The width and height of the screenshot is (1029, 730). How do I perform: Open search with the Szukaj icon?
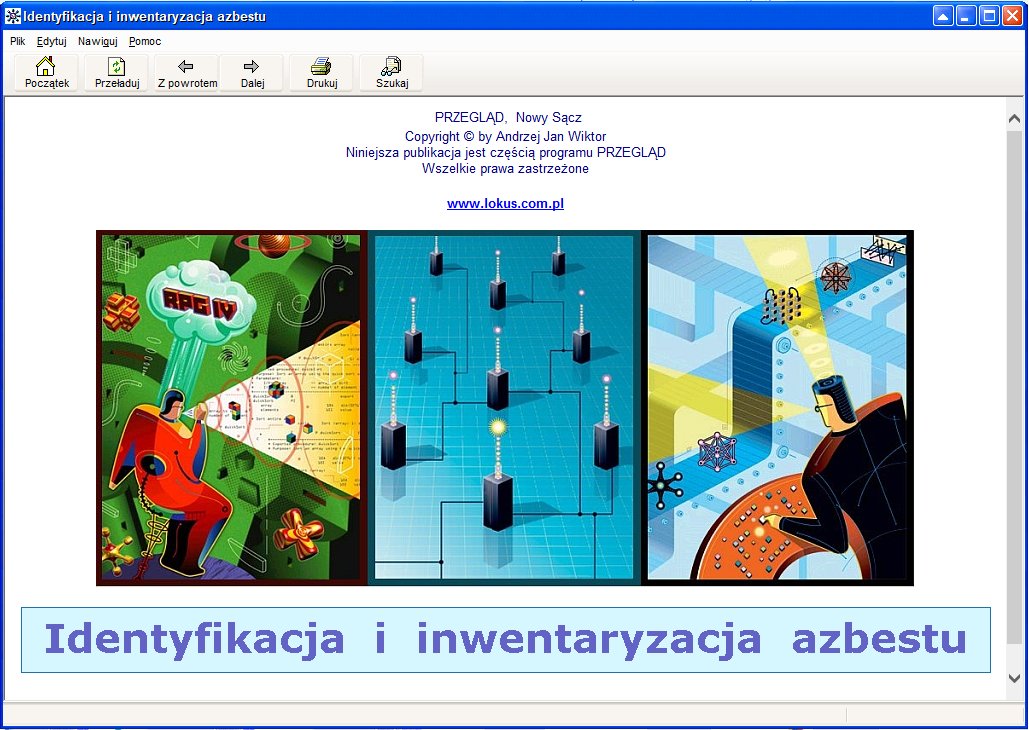391,73
